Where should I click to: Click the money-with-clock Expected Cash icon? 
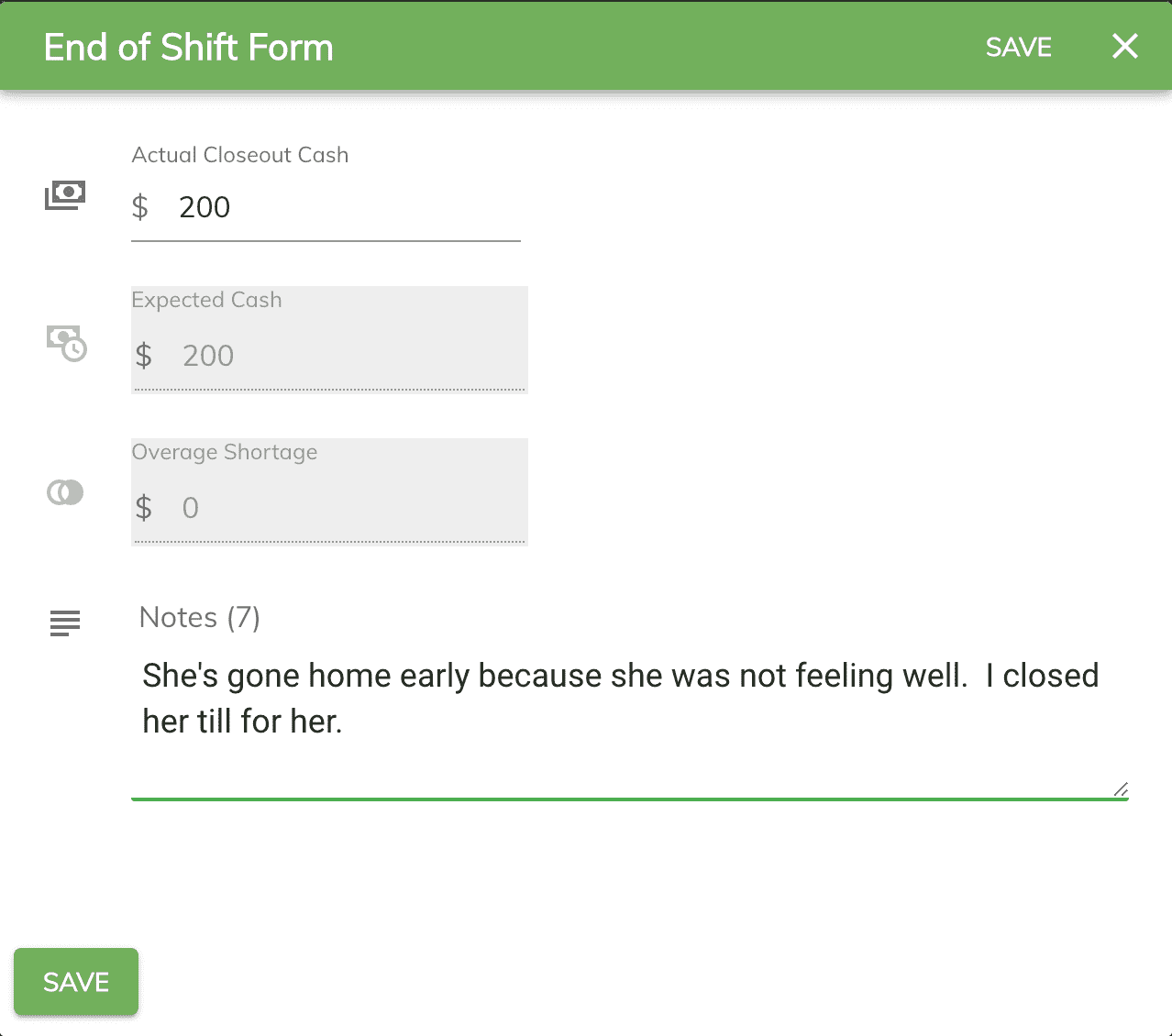pos(66,343)
